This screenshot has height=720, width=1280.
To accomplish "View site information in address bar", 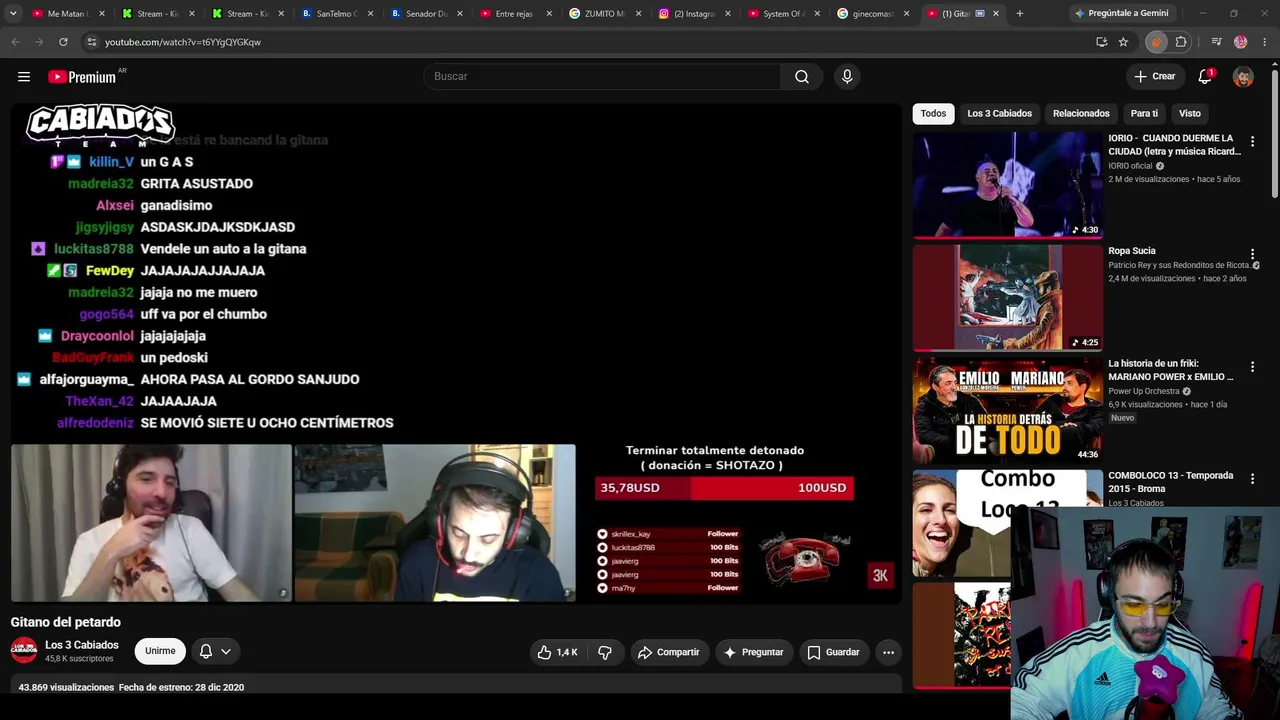I will [92, 42].
